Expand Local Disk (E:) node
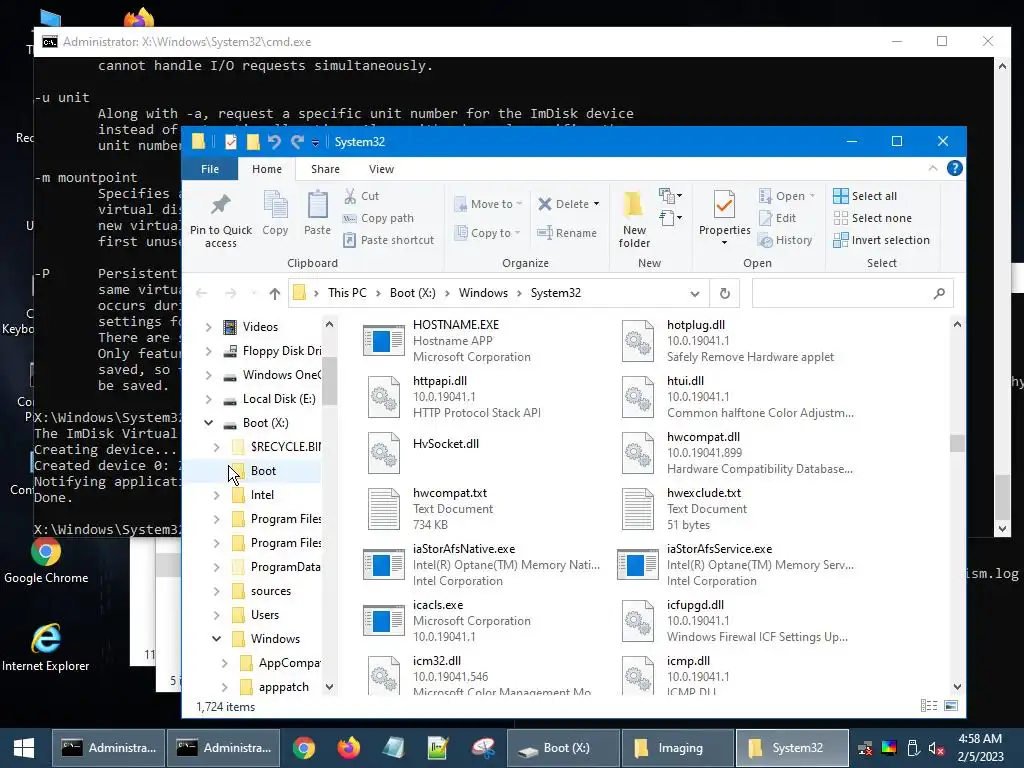The image size is (1024, 768). point(208,399)
